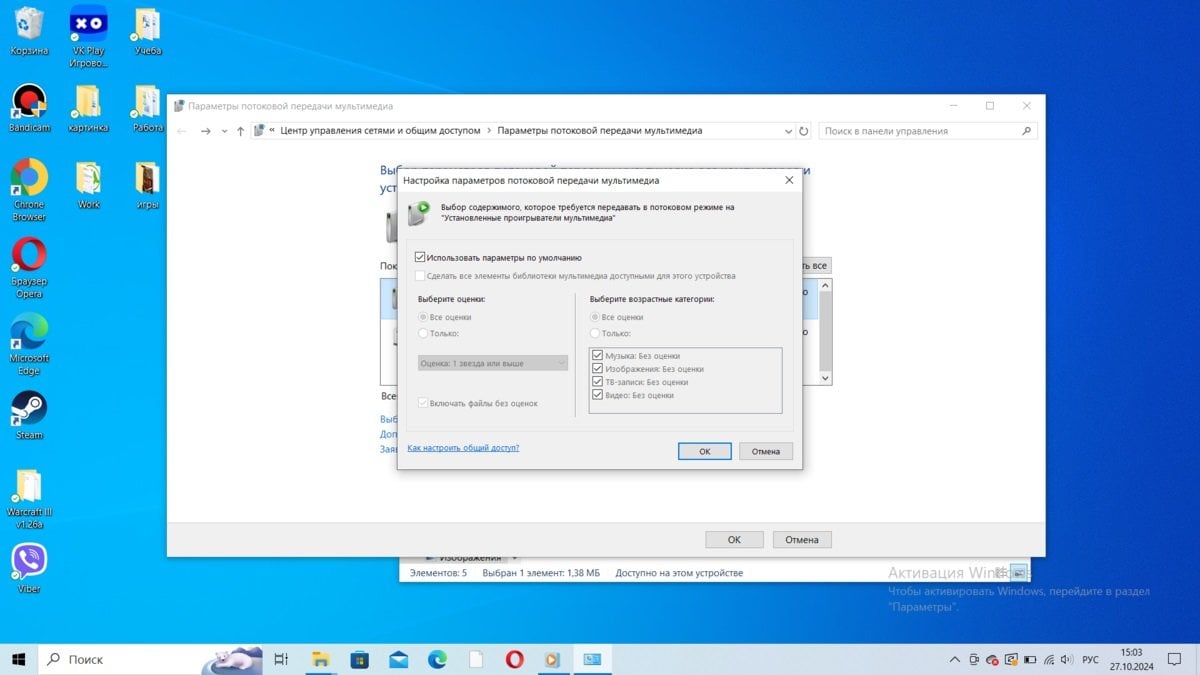Open Microsoft Store from the taskbar
Screen dimensions: 1200x675
pos(360,659)
